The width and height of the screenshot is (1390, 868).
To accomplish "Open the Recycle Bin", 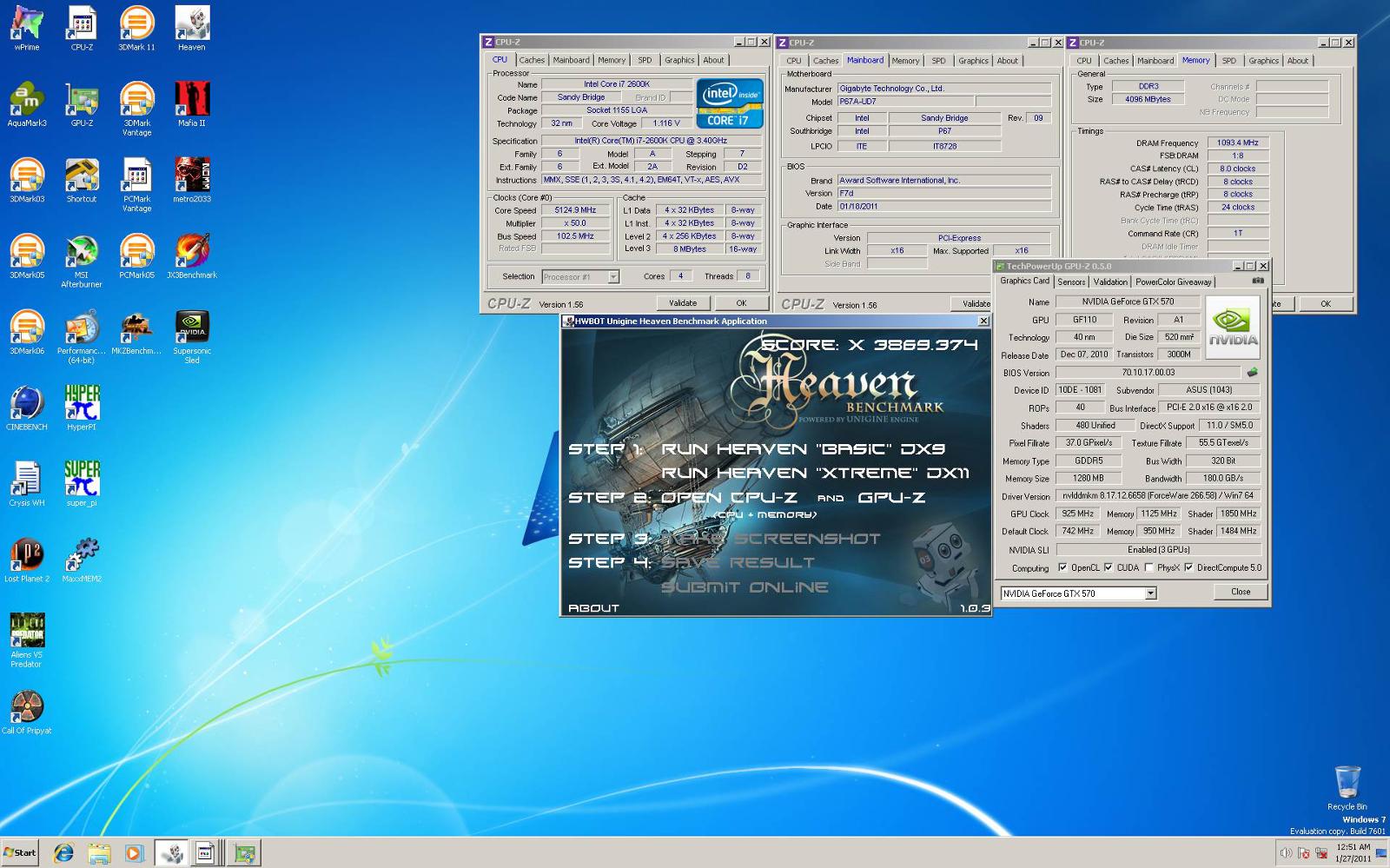I will [x=1347, y=787].
